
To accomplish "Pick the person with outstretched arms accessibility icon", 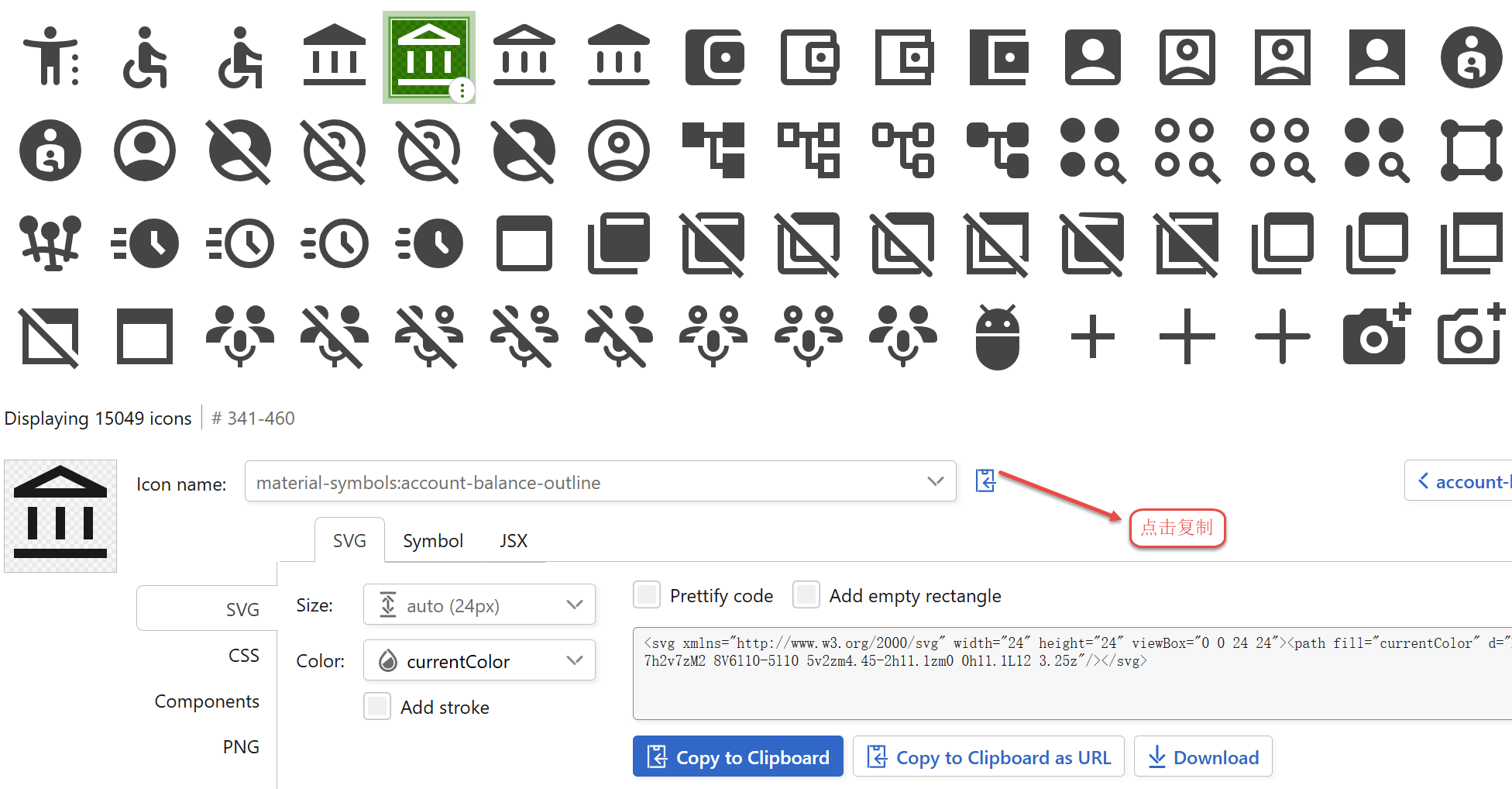I will pyautogui.click(x=50, y=57).
